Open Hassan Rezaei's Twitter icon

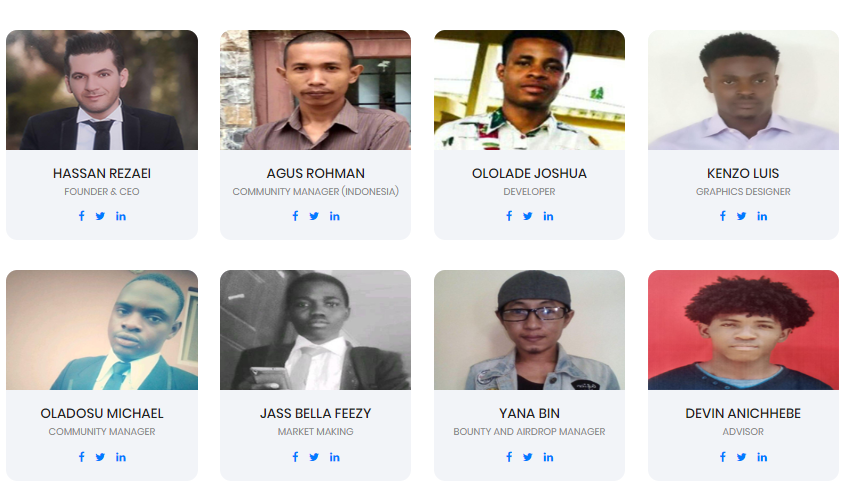(x=100, y=216)
